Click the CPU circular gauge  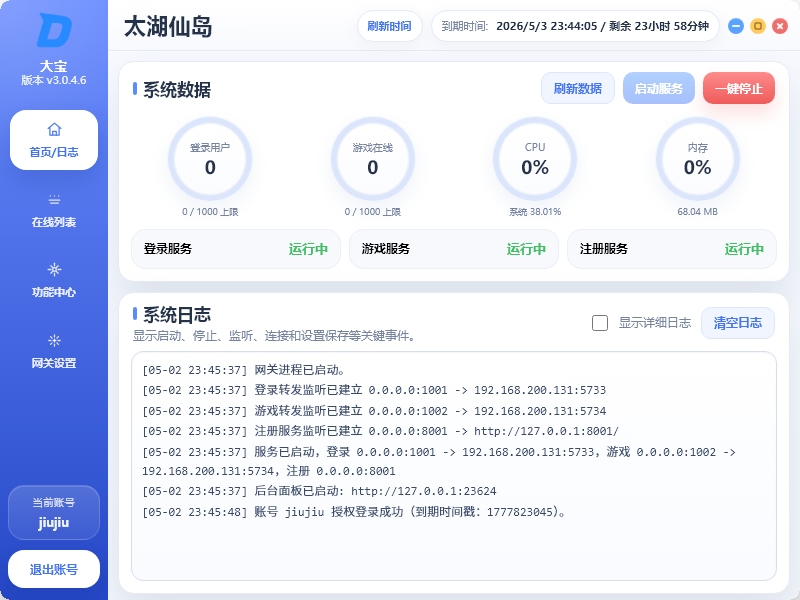(535, 159)
